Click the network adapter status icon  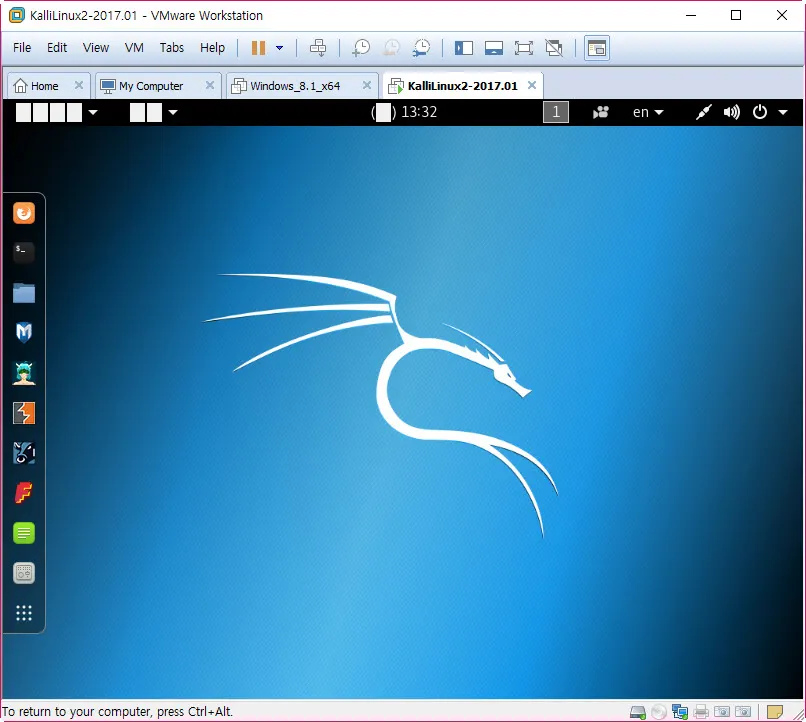tap(680, 711)
